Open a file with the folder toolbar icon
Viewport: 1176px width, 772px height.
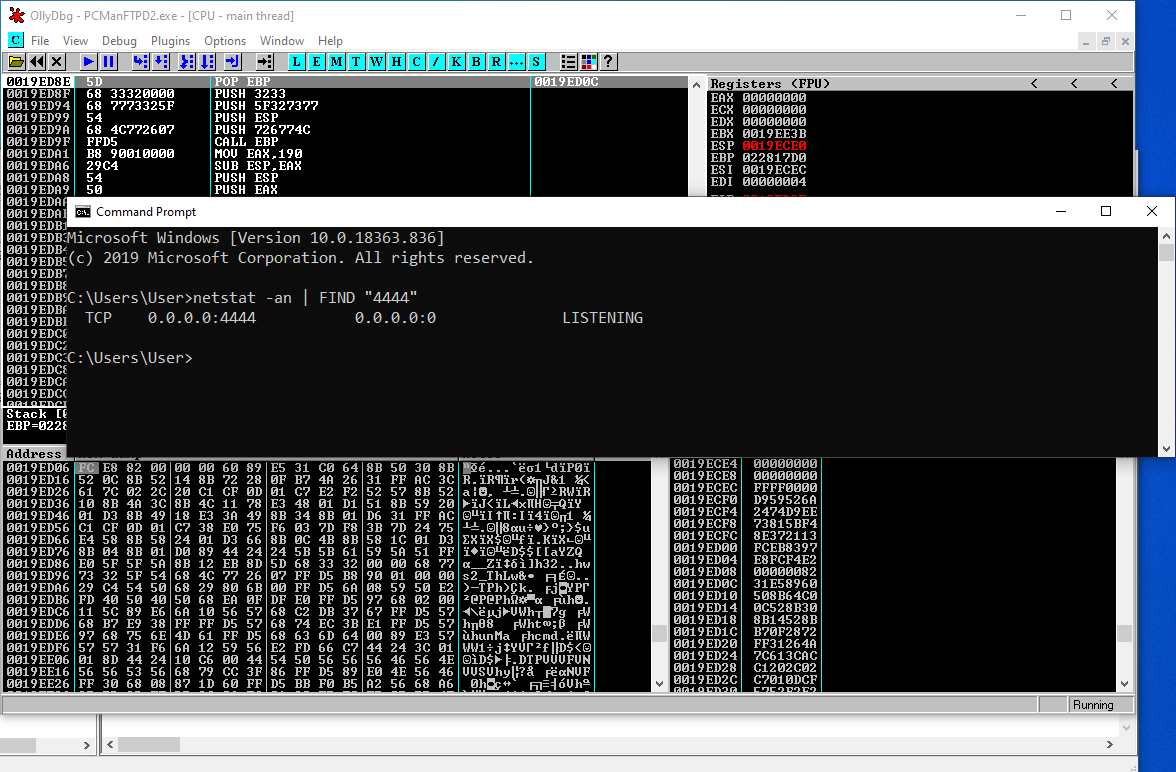click(x=16, y=62)
